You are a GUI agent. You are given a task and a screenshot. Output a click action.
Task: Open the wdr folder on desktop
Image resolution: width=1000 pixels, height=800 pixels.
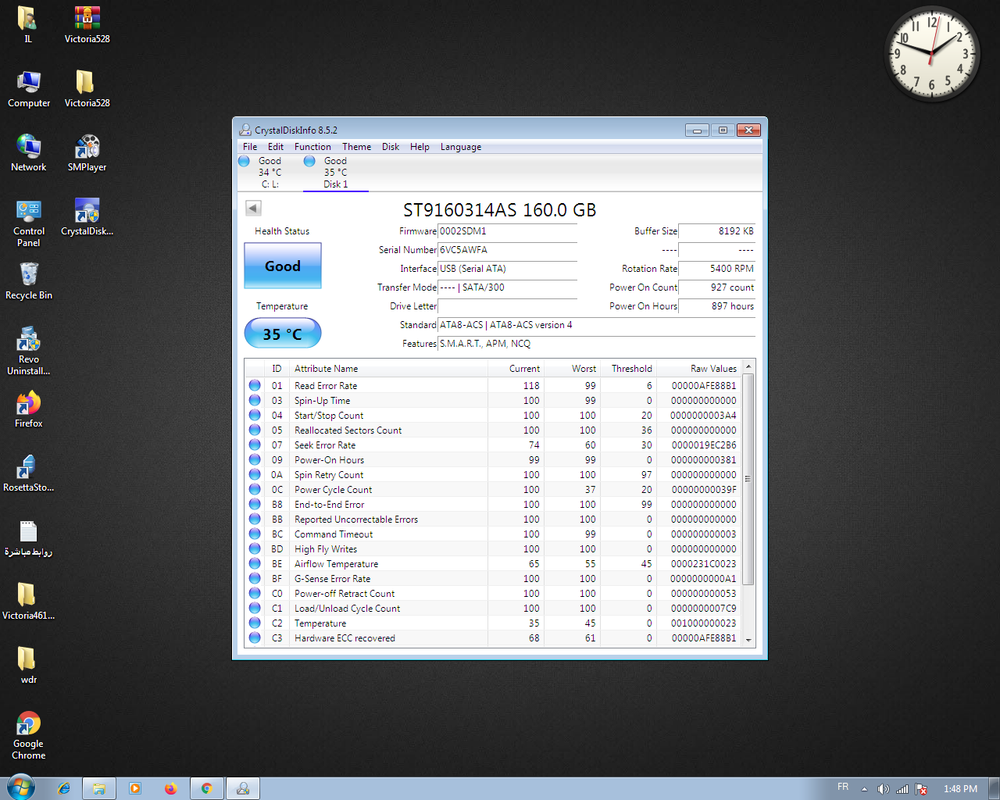point(29,665)
